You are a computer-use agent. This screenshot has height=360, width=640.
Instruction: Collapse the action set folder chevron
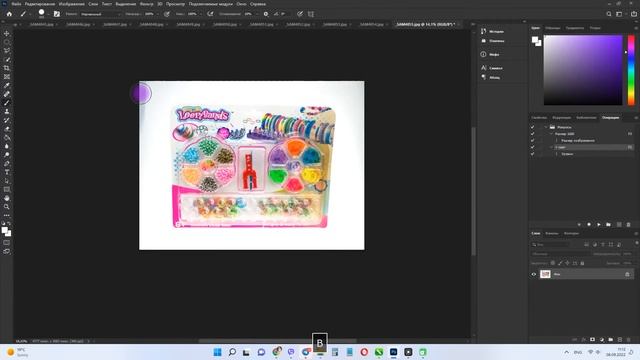pyautogui.click(x=546, y=127)
